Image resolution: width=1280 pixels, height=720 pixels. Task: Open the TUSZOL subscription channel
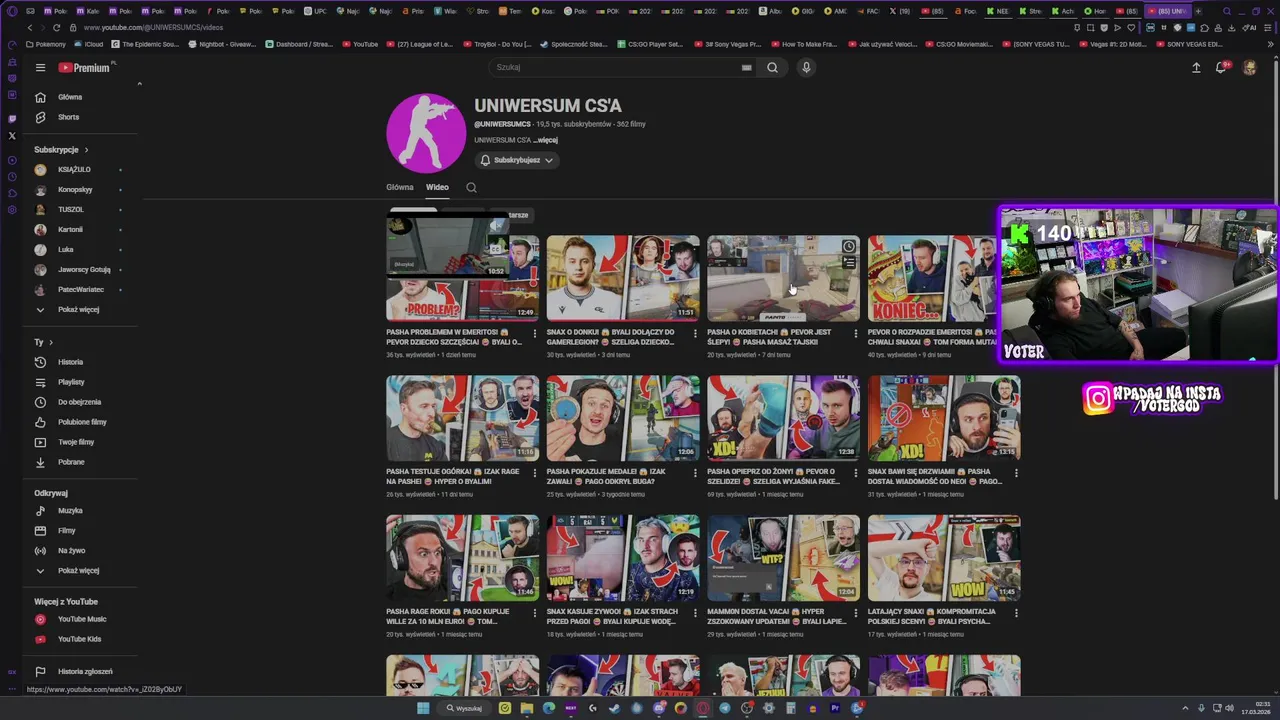(x=70, y=210)
